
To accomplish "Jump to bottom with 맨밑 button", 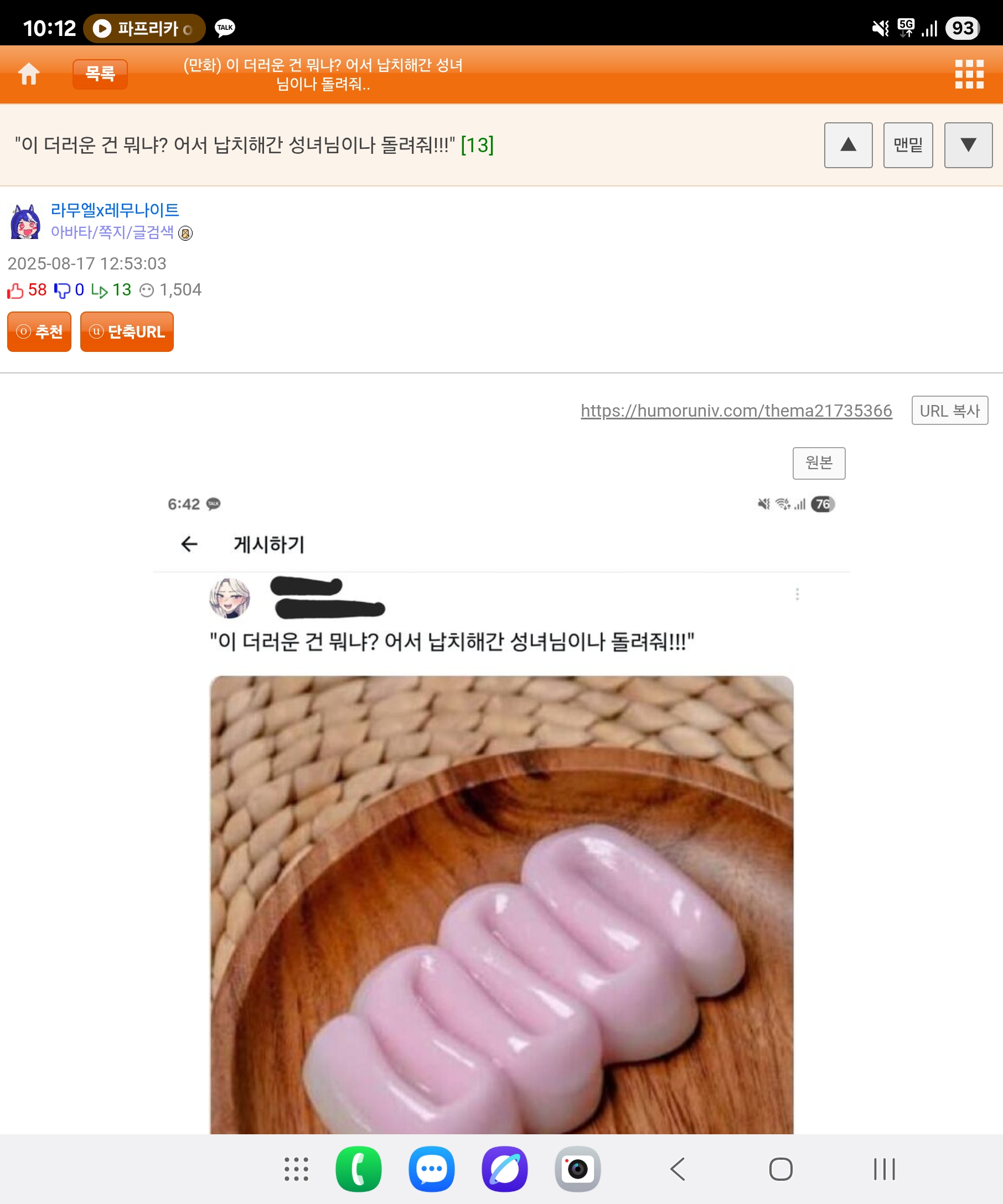I will tap(908, 145).
